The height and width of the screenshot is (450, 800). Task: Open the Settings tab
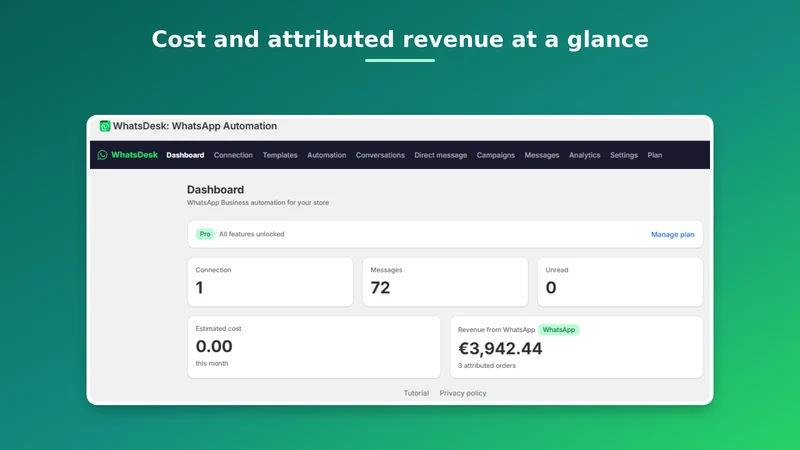(x=624, y=155)
